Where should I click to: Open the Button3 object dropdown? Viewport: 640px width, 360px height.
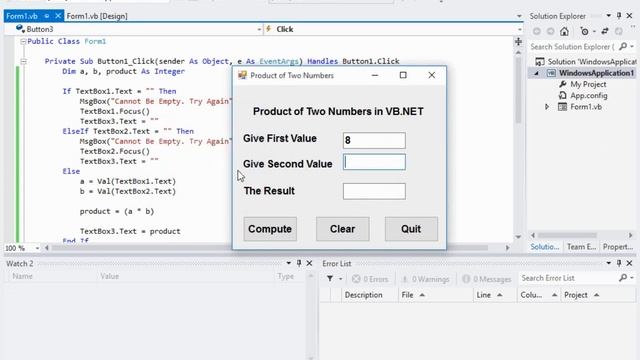click(259, 29)
